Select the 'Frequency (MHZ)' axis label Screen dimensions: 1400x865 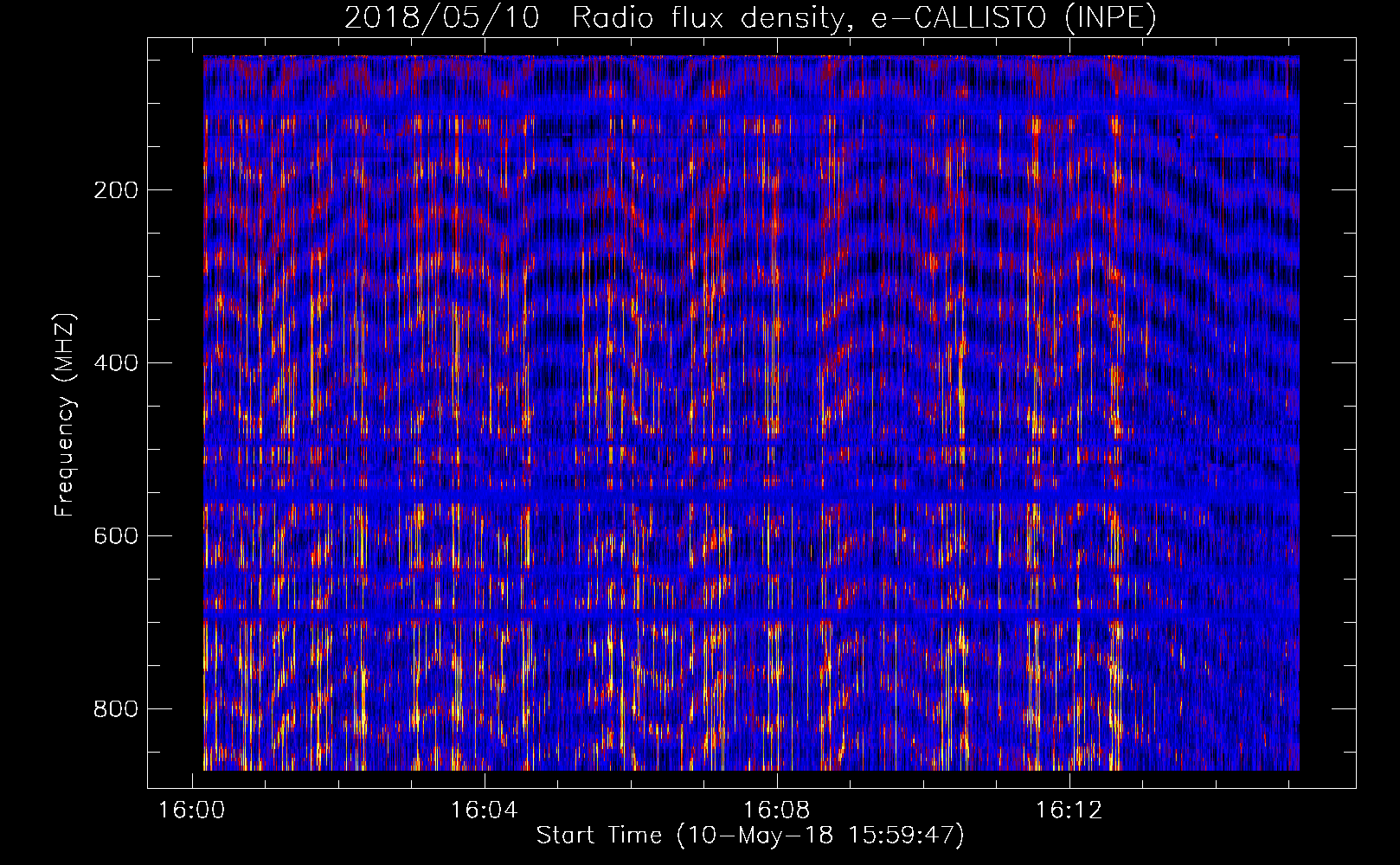coord(65,415)
